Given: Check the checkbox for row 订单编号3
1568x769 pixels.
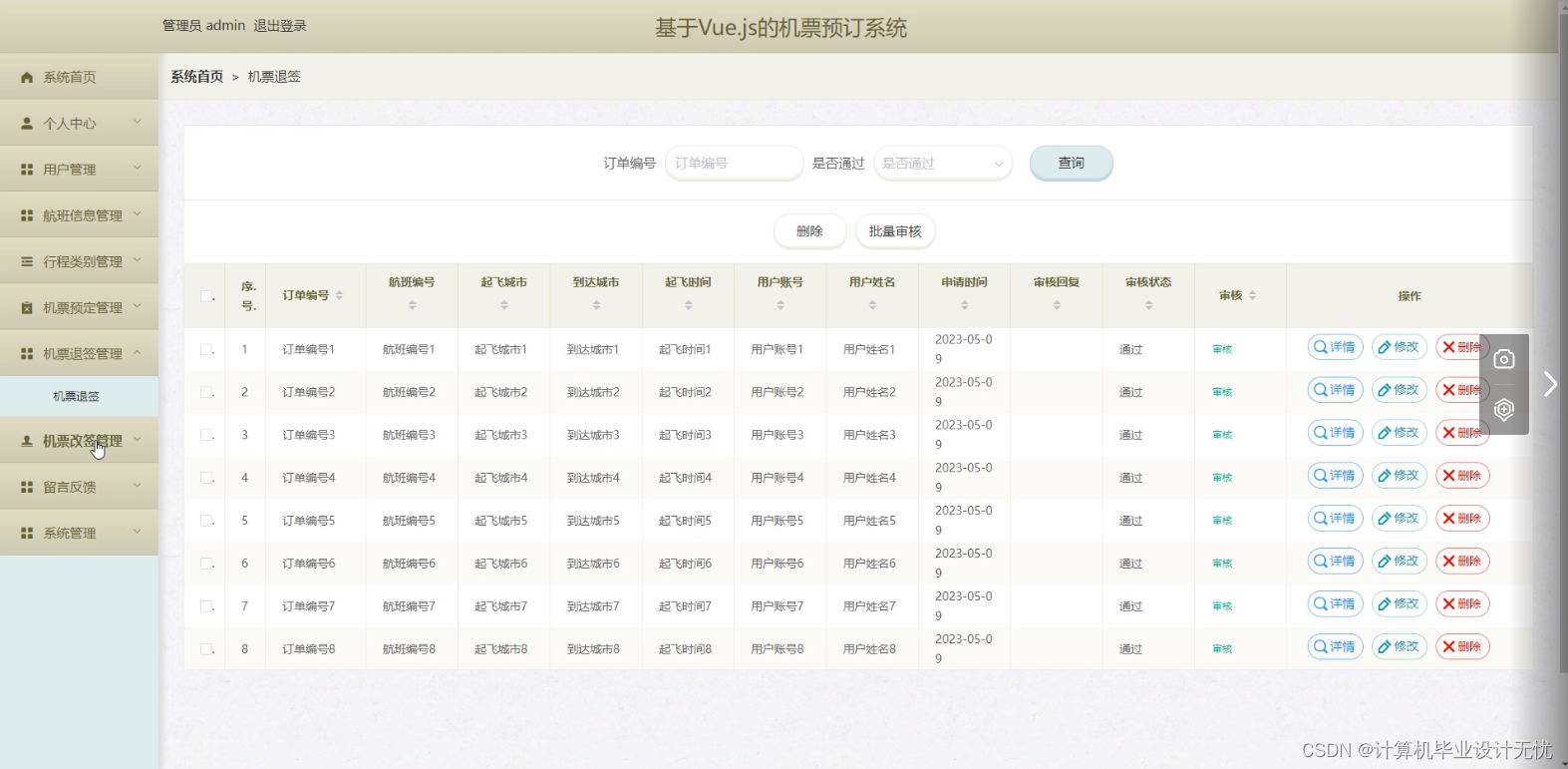Looking at the screenshot, I should tap(206, 435).
